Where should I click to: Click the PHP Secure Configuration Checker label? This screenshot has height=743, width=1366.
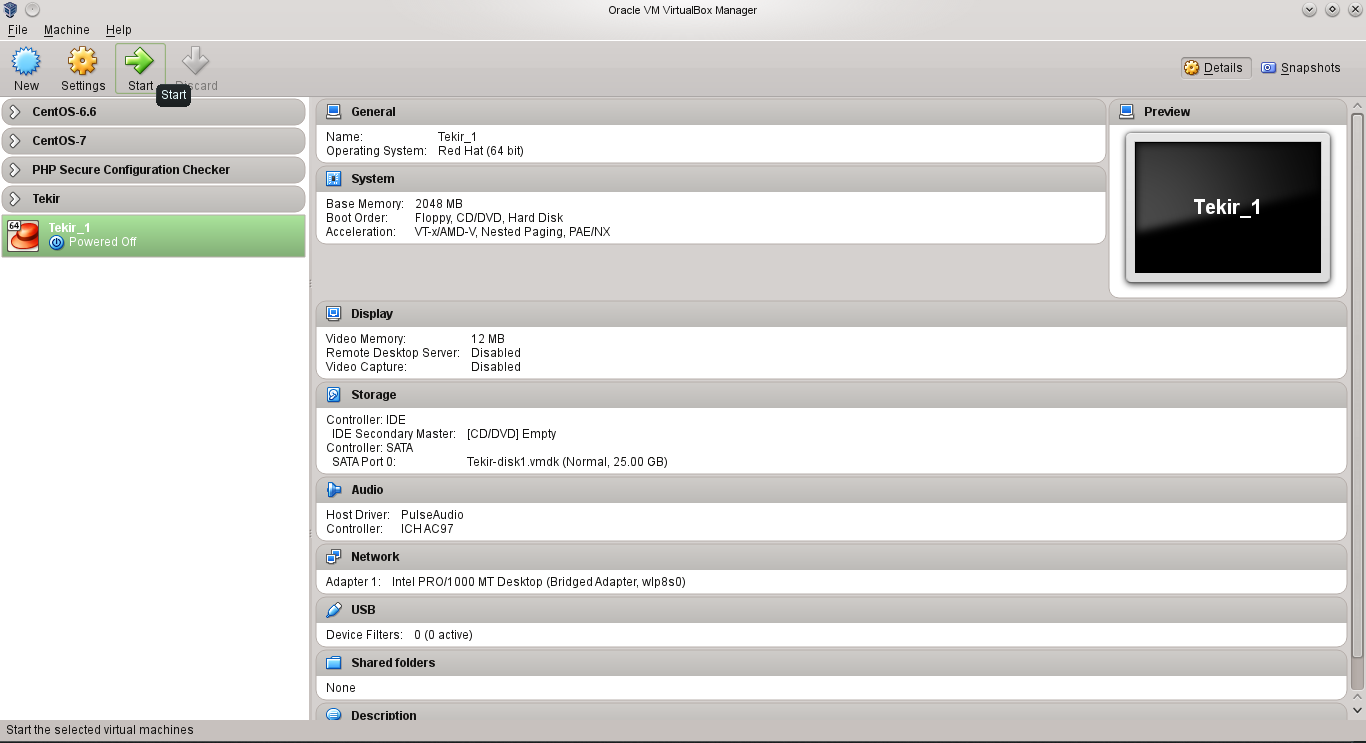pos(131,170)
